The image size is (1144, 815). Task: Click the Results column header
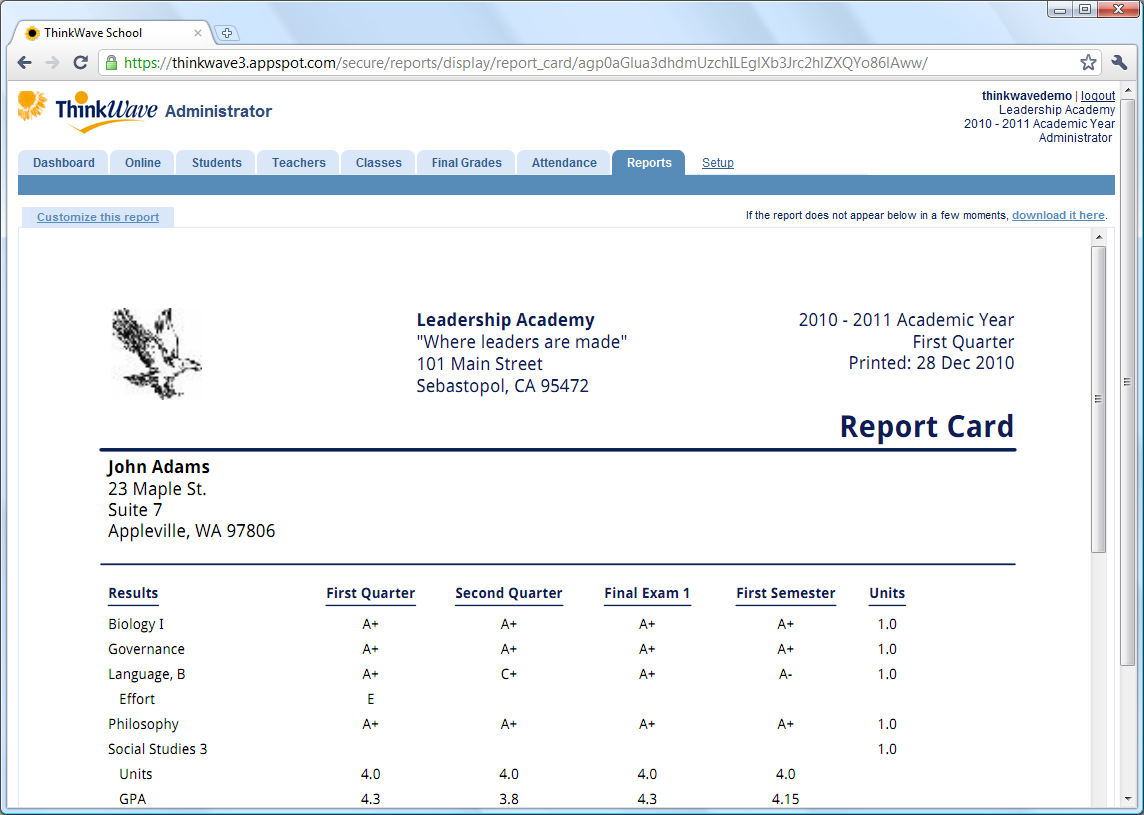pos(133,593)
